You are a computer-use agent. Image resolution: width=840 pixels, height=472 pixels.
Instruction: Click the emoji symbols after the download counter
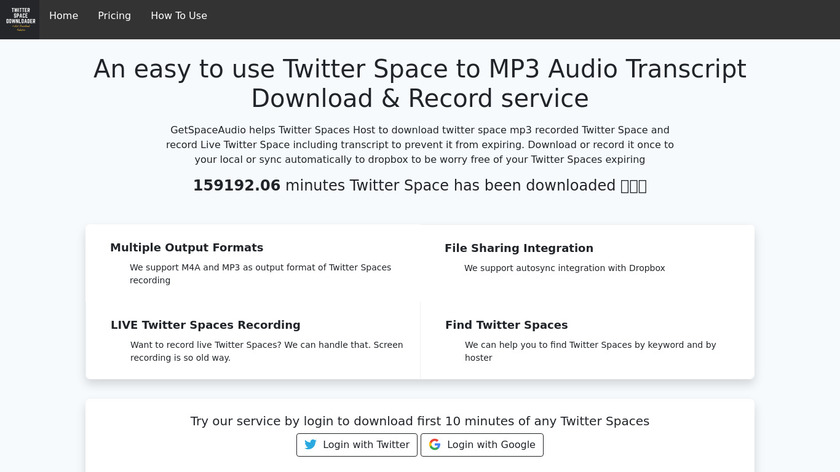coord(634,185)
